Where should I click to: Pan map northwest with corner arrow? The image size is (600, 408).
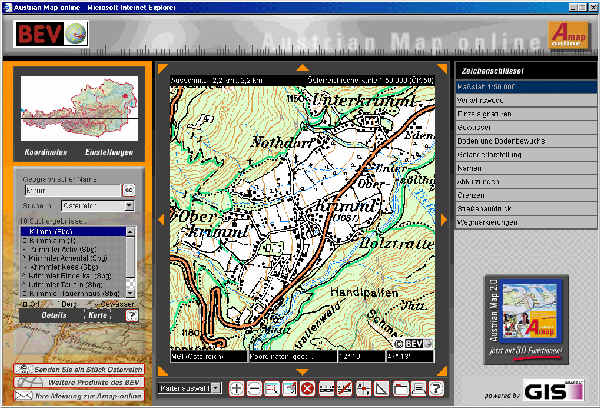[162, 69]
